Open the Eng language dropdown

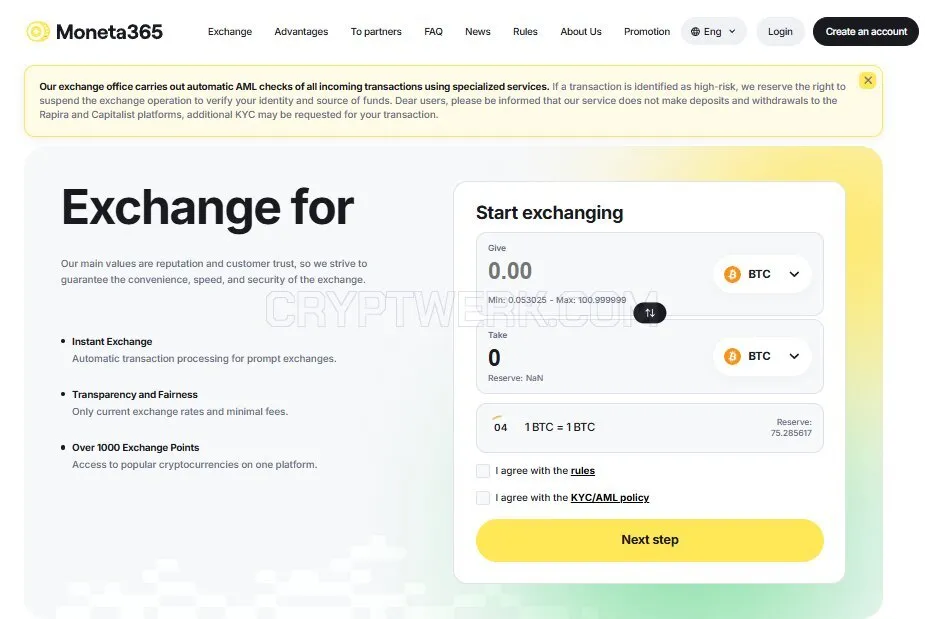pyautogui.click(x=713, y=32)
